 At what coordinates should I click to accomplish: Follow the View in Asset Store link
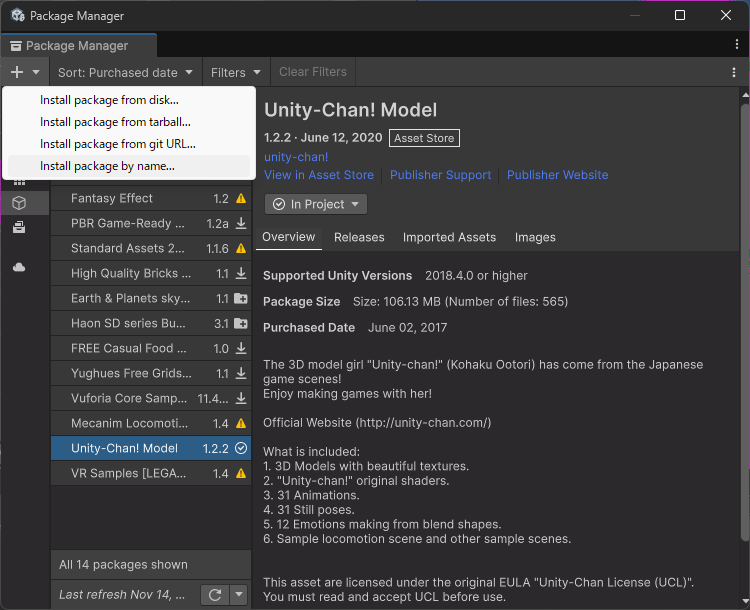coord(319,175)
